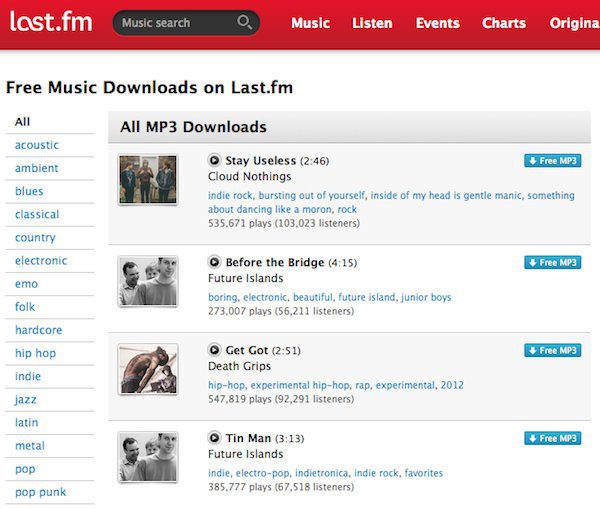Viewport: 600px width, 508px height.
Task: Open Tin Man artwork thumbnail
Action: pyautogui.click(x=148, y=457)
